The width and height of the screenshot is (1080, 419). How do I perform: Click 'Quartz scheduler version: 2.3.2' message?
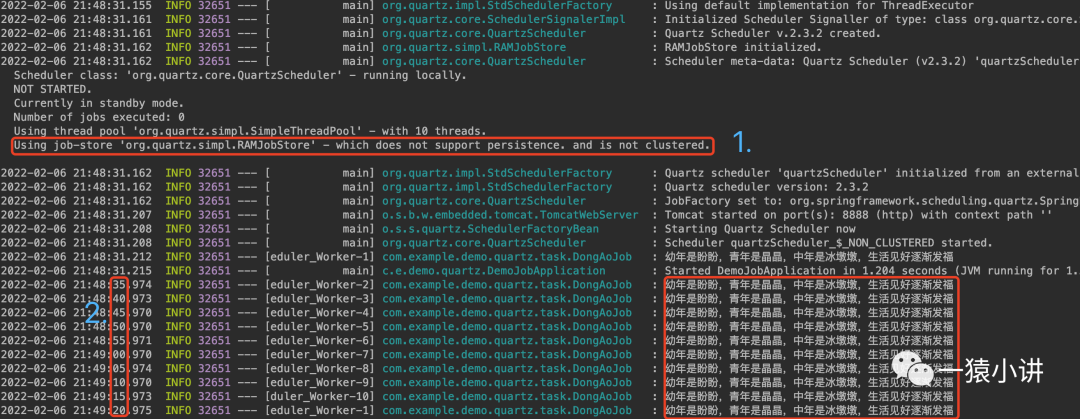click(766, 187)
